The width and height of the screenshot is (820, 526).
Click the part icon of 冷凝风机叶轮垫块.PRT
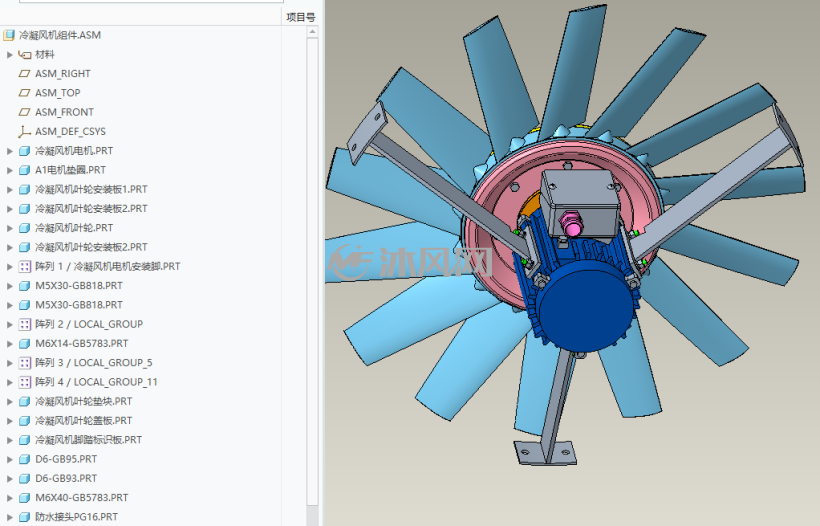[x=25, y=402]
